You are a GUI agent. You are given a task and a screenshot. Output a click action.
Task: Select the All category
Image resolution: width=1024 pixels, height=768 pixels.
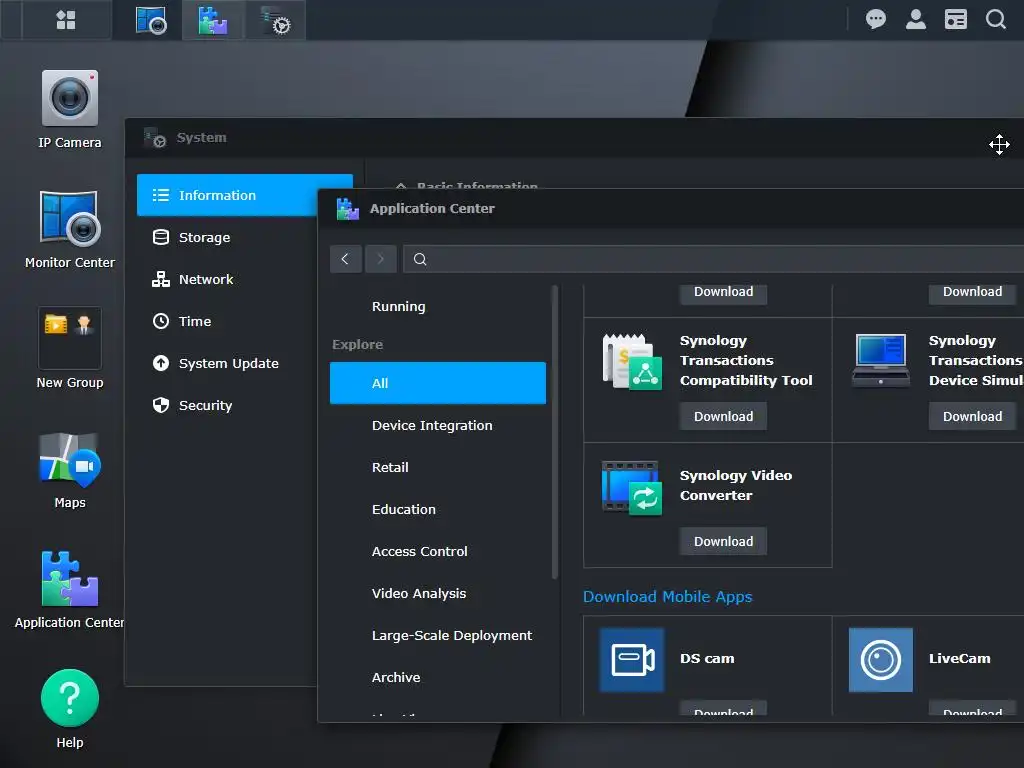point(438,383)
